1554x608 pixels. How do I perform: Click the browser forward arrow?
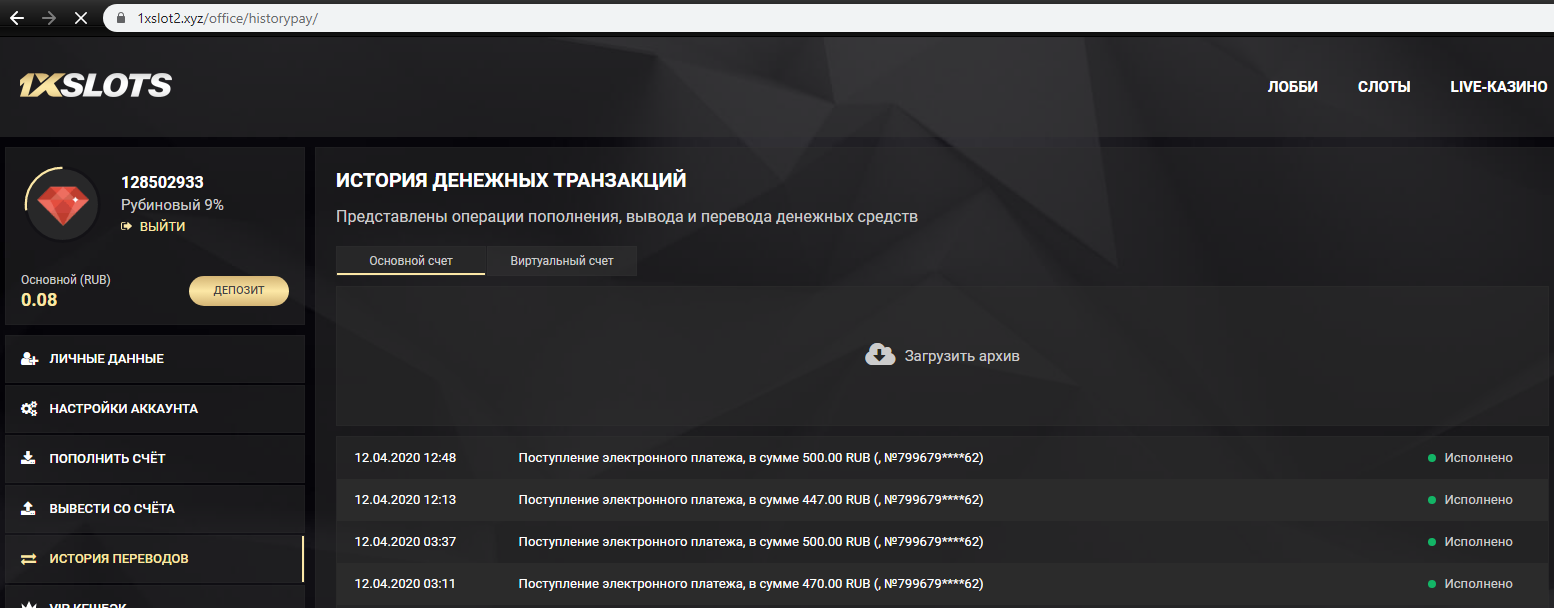49,18
